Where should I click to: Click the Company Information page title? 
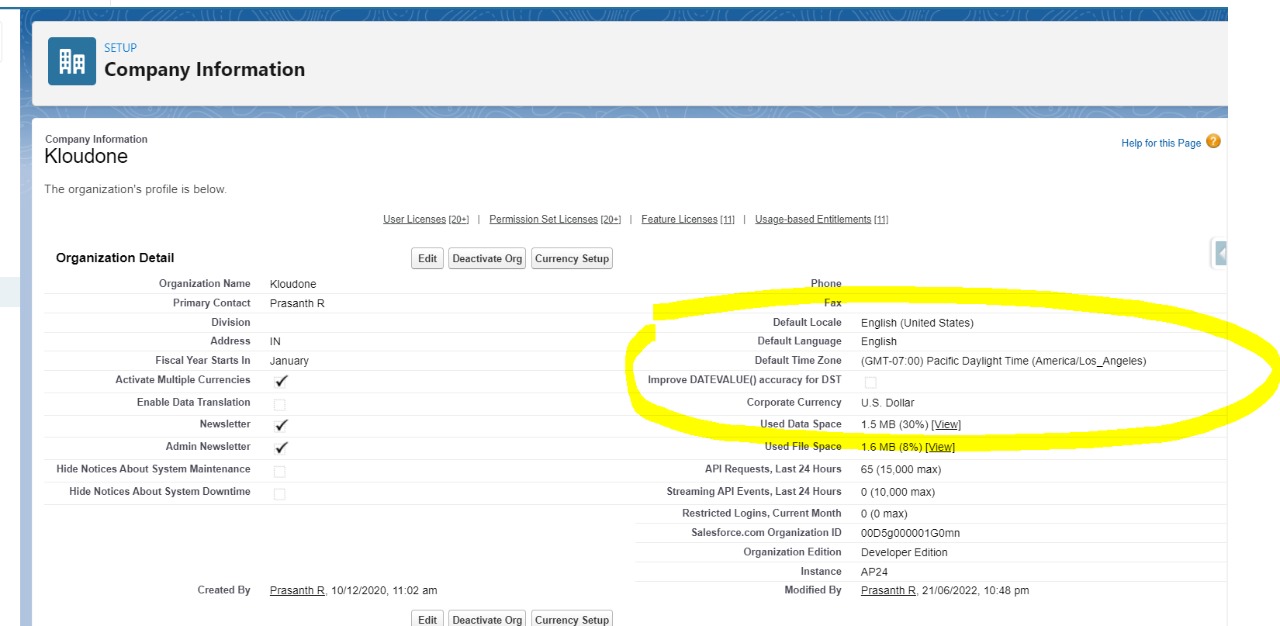204,69
